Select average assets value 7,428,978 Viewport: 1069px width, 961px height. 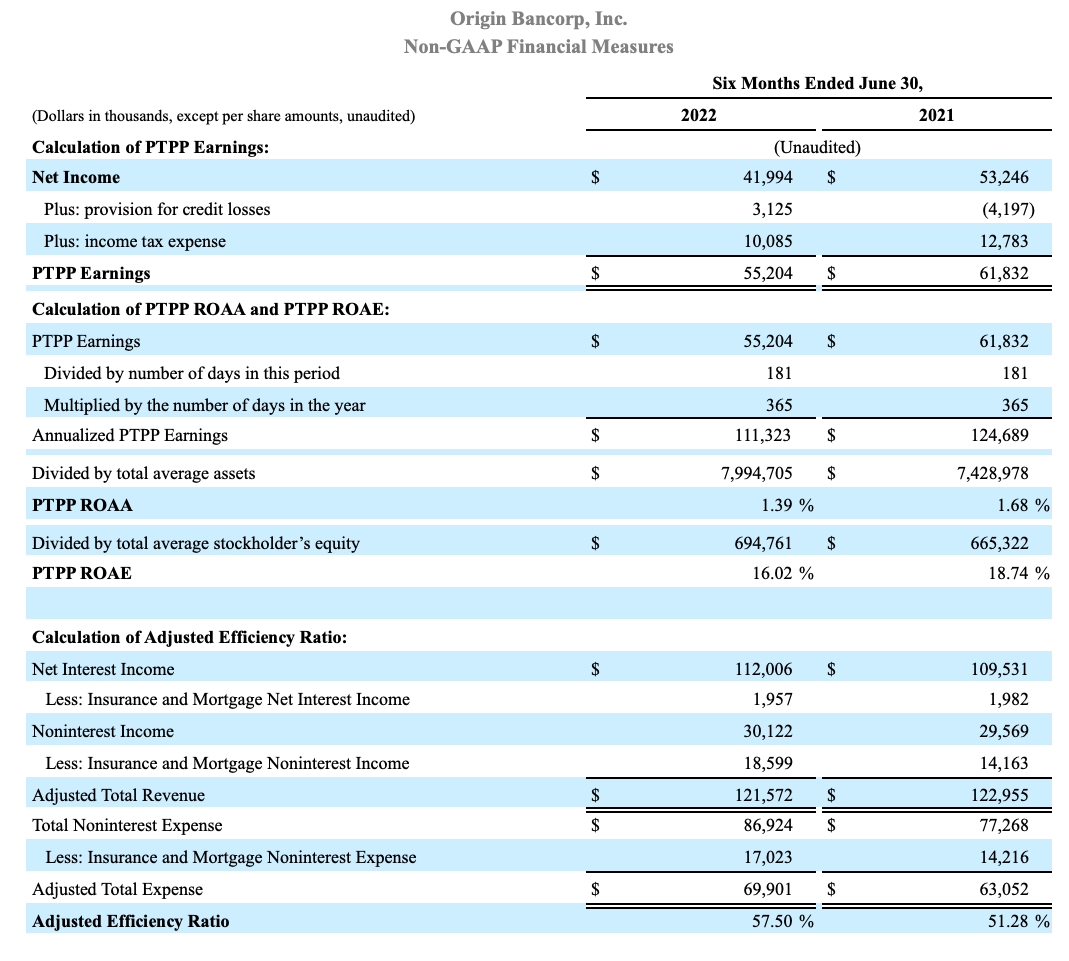(993, 474)
